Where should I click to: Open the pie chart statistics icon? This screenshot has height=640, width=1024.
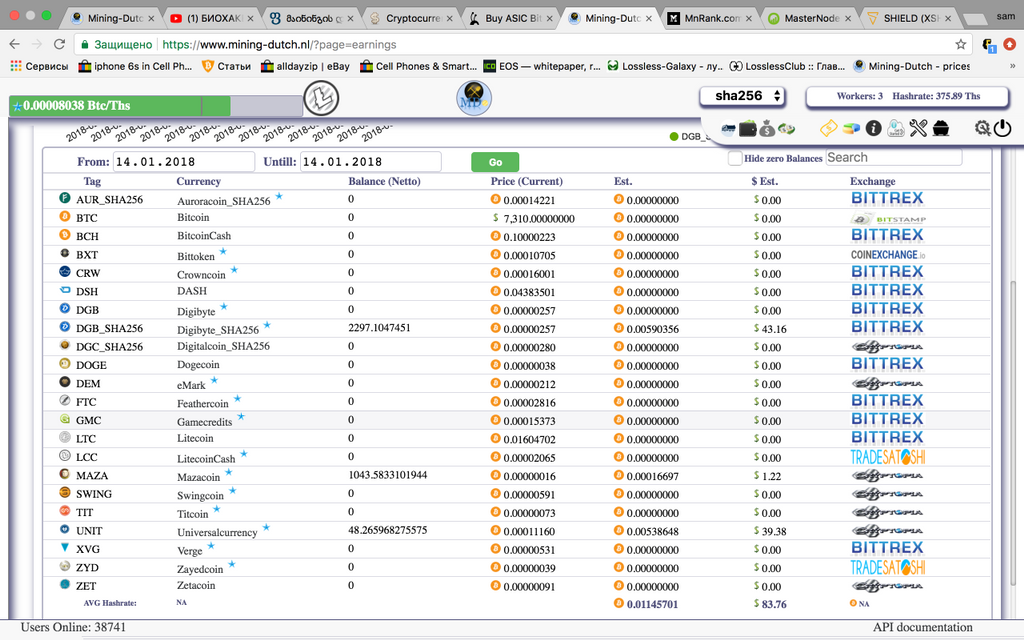coord(851,129)
